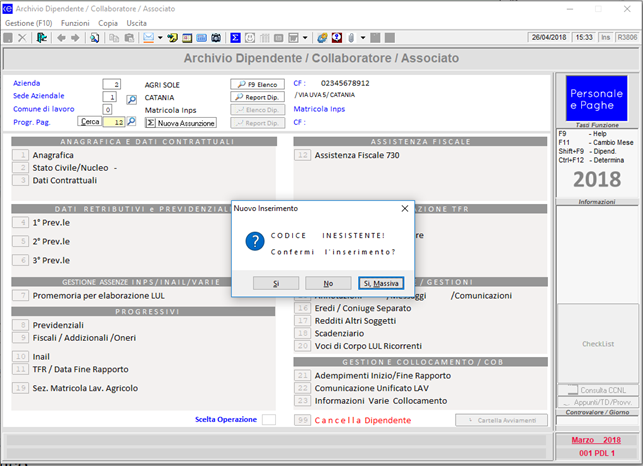
Task: Click the back arrow in the toolbar
Action: [62, 38]
